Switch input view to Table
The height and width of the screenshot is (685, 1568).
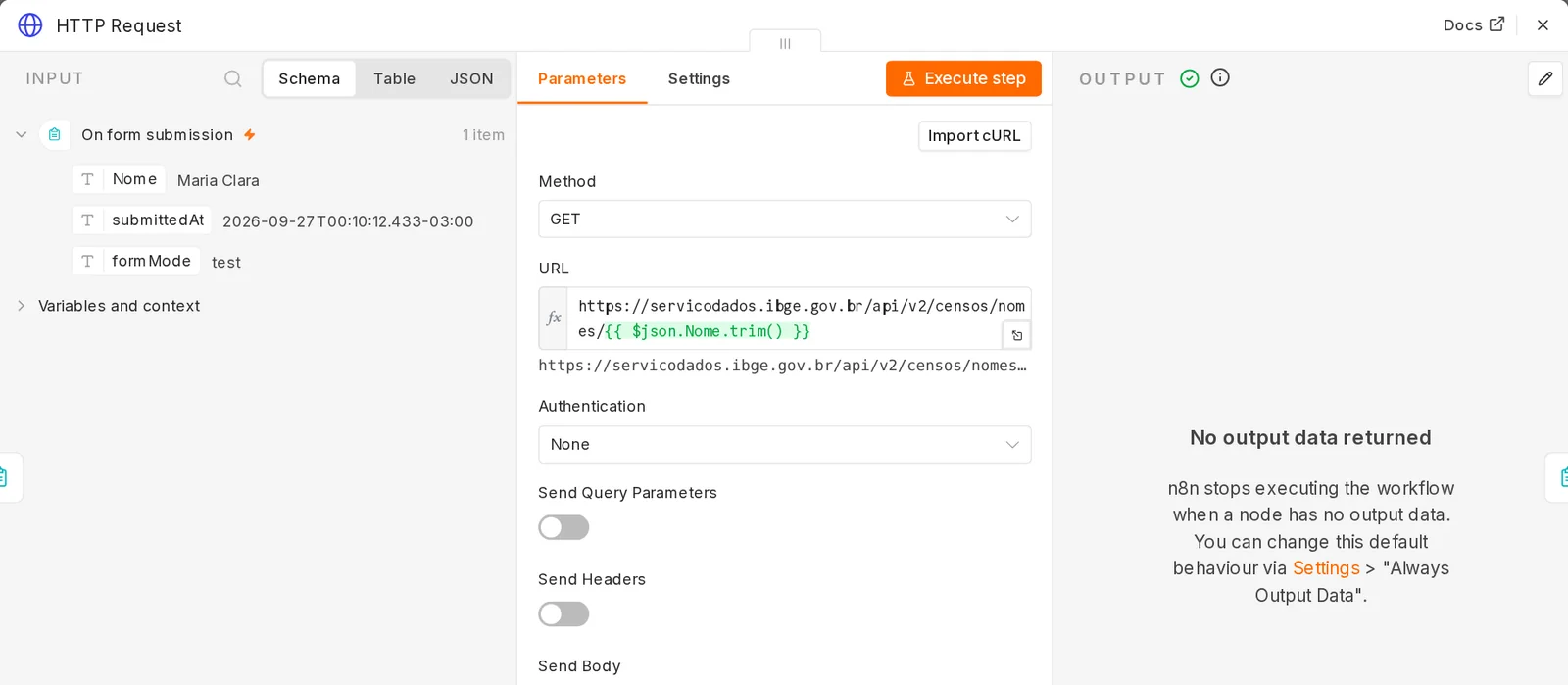click(x=394, y=78)
